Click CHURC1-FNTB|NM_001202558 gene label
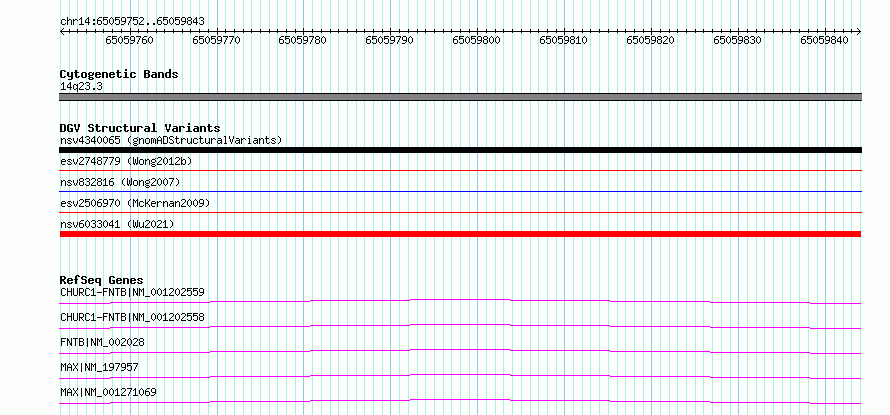This screenshot has width=890, height=415. tap(132, 317)
